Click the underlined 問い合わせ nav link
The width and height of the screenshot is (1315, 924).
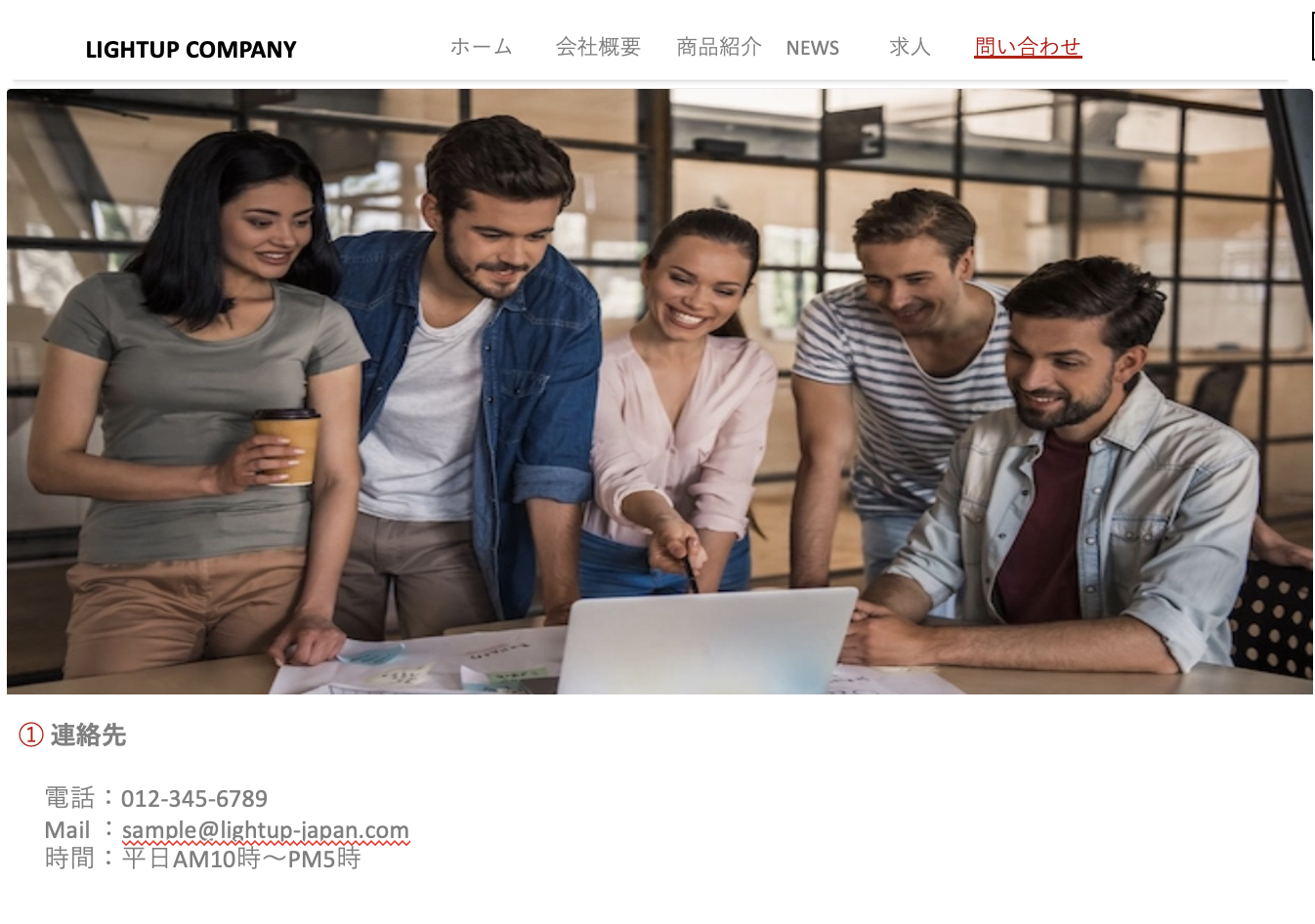(1028, 47)
